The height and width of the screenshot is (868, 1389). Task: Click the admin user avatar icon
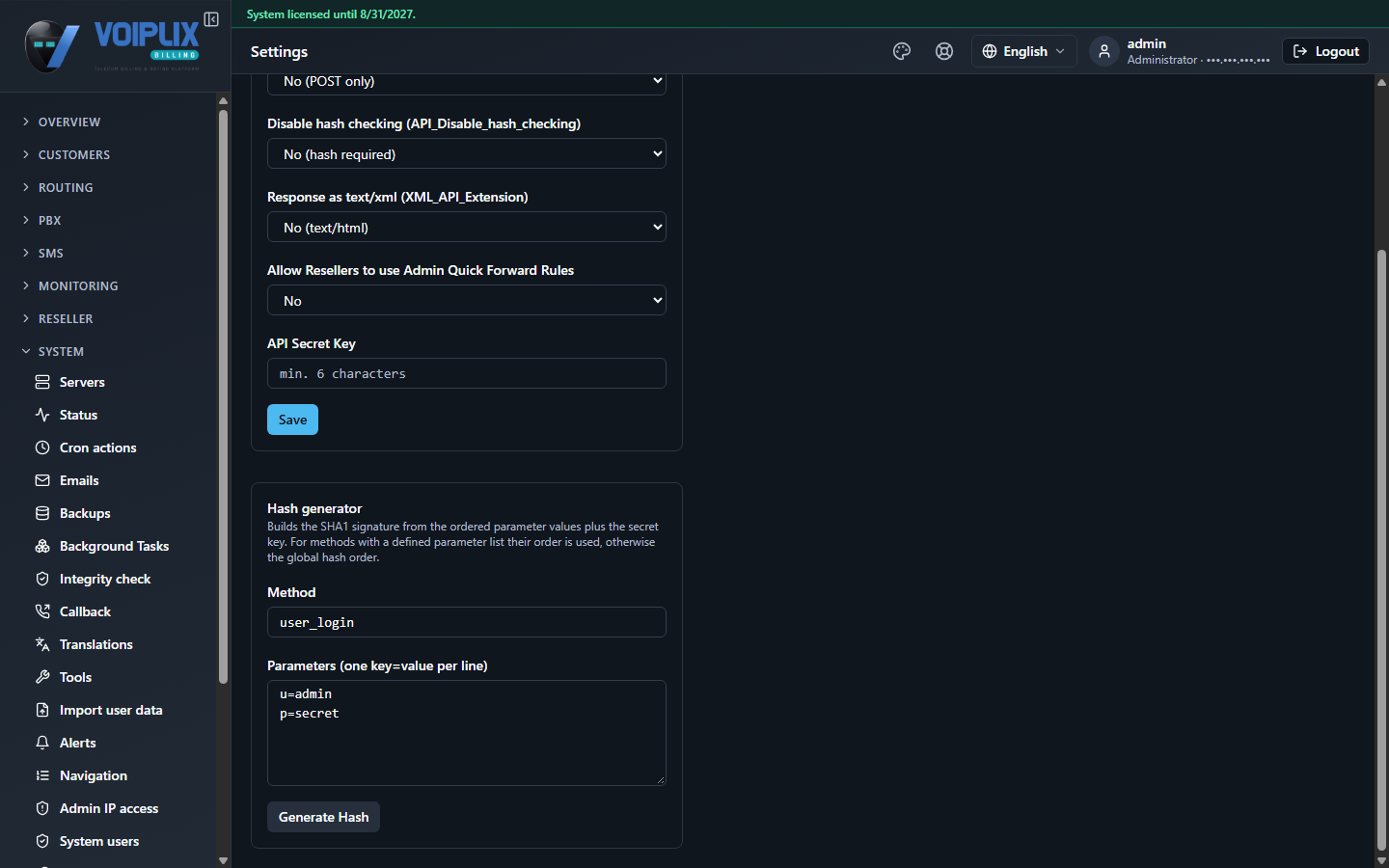pos(1104,51)
